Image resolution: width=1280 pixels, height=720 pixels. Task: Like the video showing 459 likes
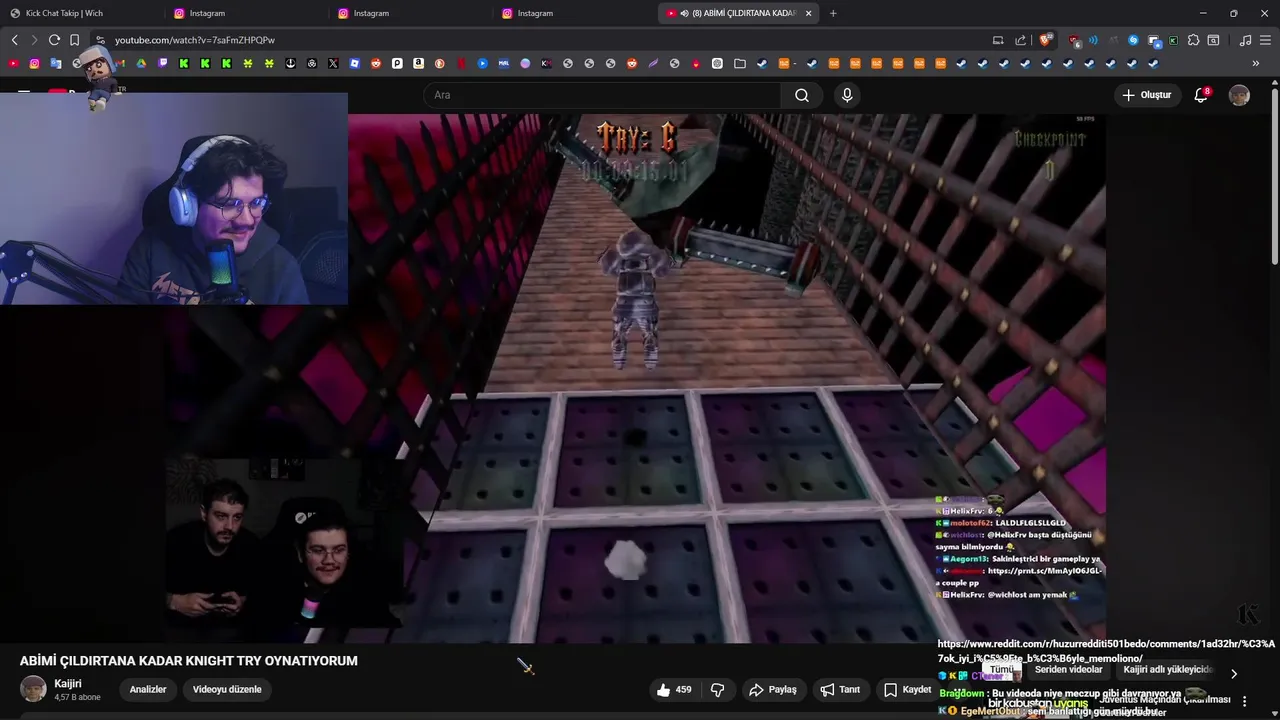[x=674, y=689]
